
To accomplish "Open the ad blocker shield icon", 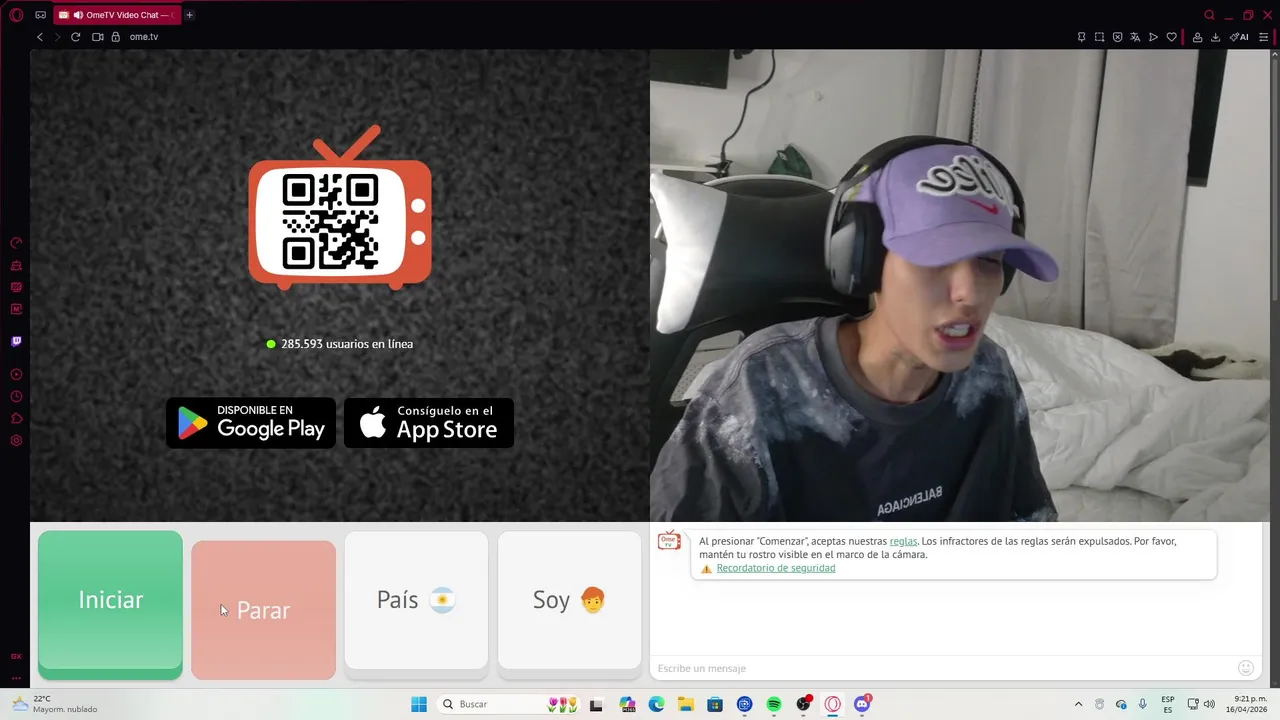I will [1117, 37].
